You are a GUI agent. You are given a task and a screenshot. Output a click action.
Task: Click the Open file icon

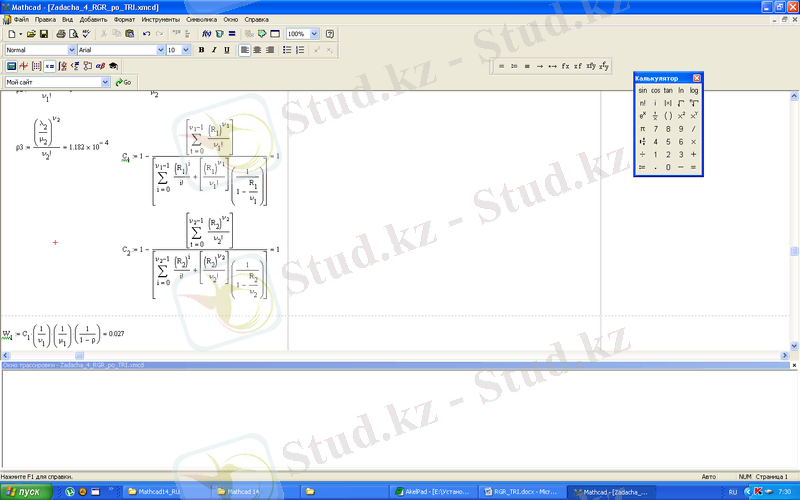pos(31,34)
